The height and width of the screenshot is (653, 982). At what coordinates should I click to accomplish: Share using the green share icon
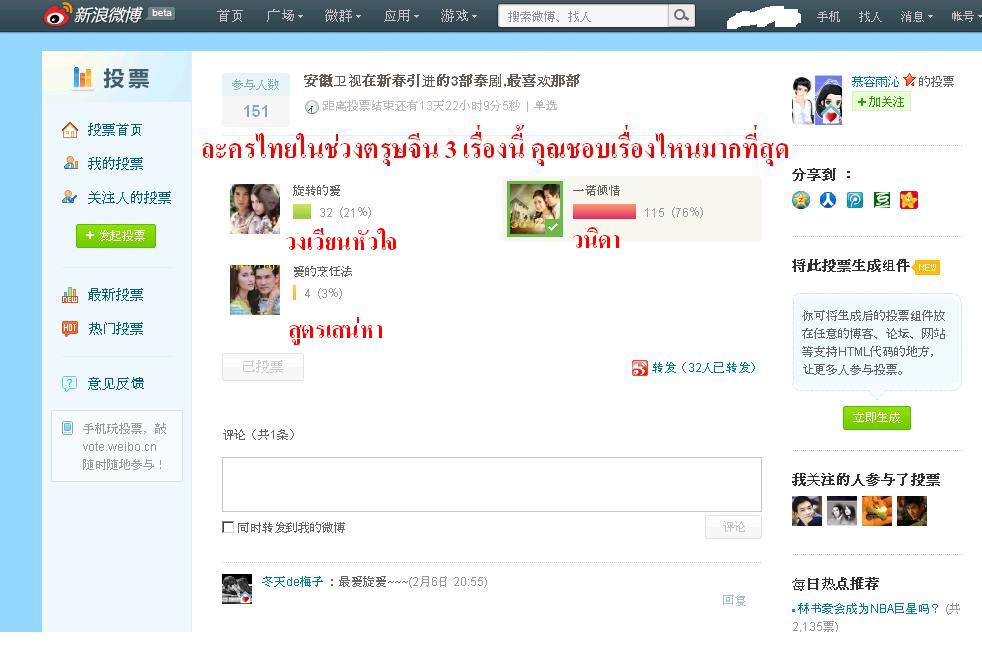pos(882,200)
